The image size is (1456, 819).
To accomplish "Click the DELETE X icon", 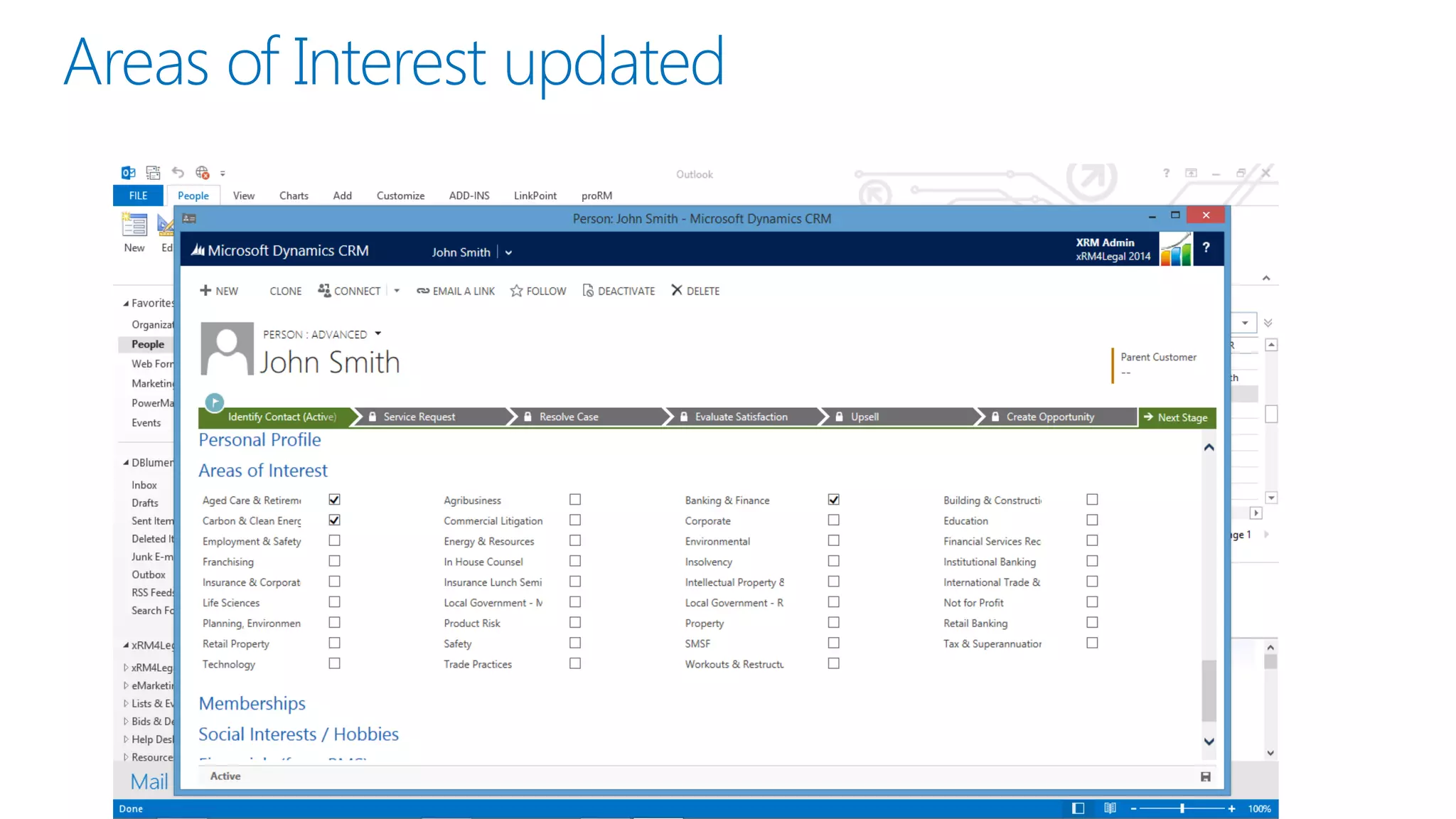I will point(677,290).
